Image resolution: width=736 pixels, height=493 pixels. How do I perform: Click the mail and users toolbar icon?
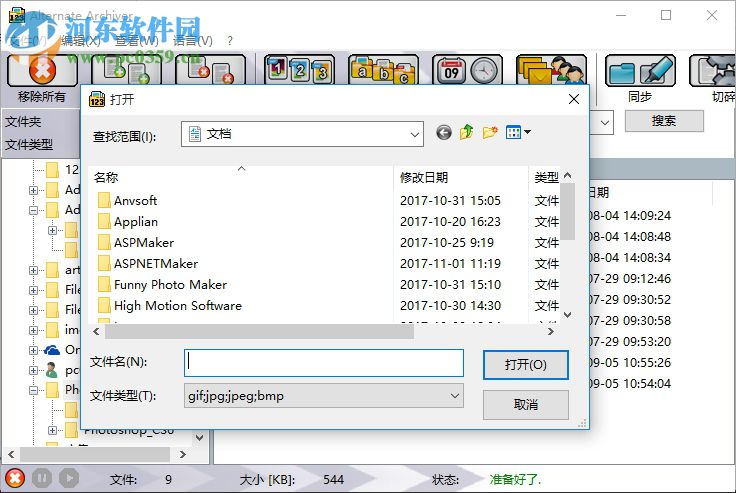click(552, 70)
